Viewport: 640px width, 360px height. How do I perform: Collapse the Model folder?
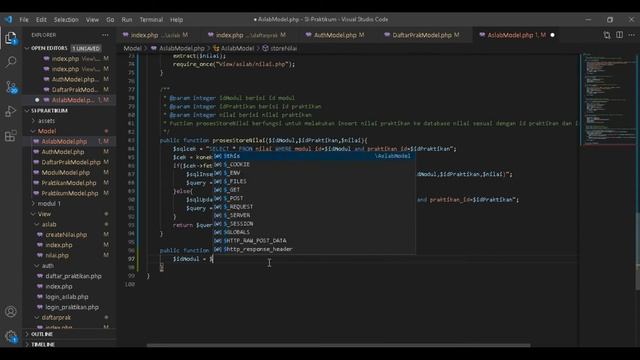[x=47, y=131]
